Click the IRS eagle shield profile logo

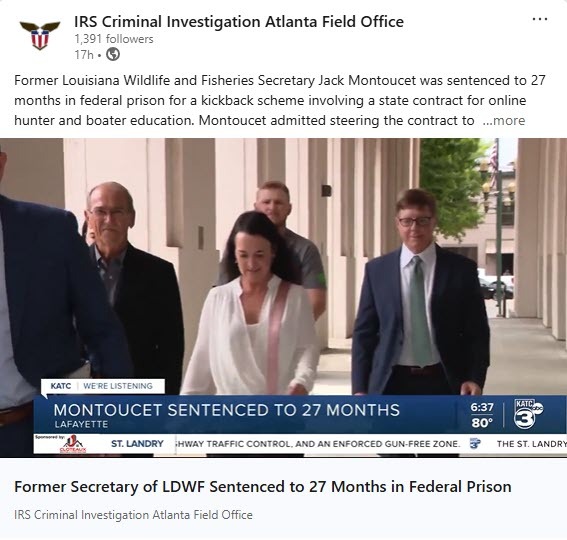[40, 35]
